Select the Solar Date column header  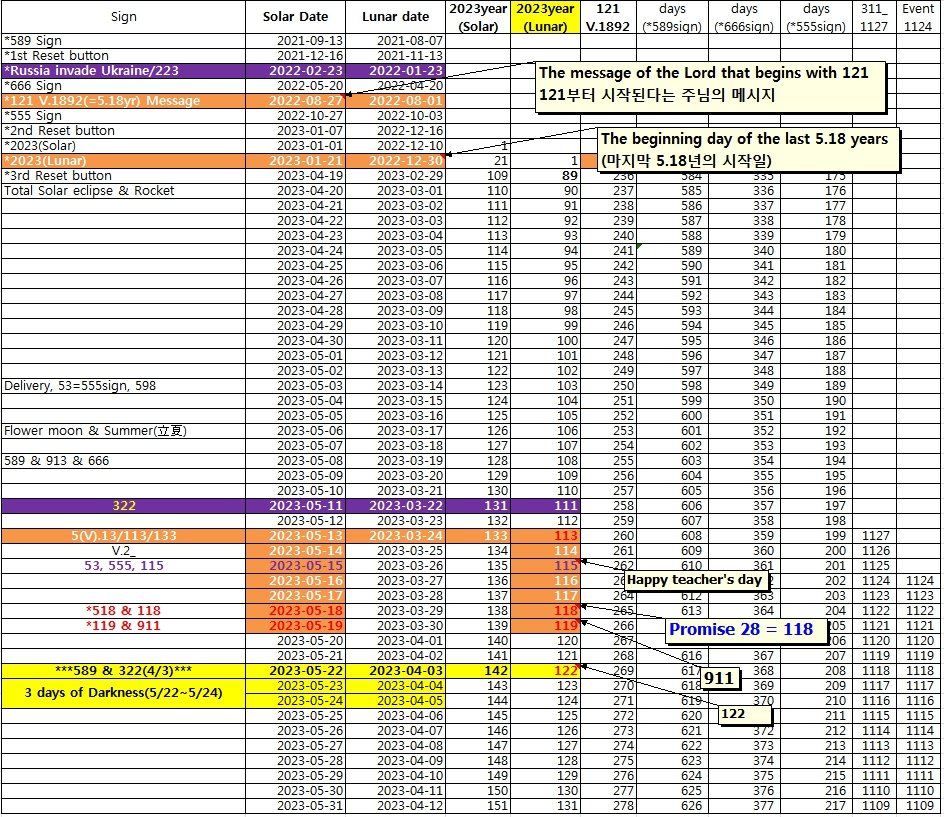click(295, 17)
